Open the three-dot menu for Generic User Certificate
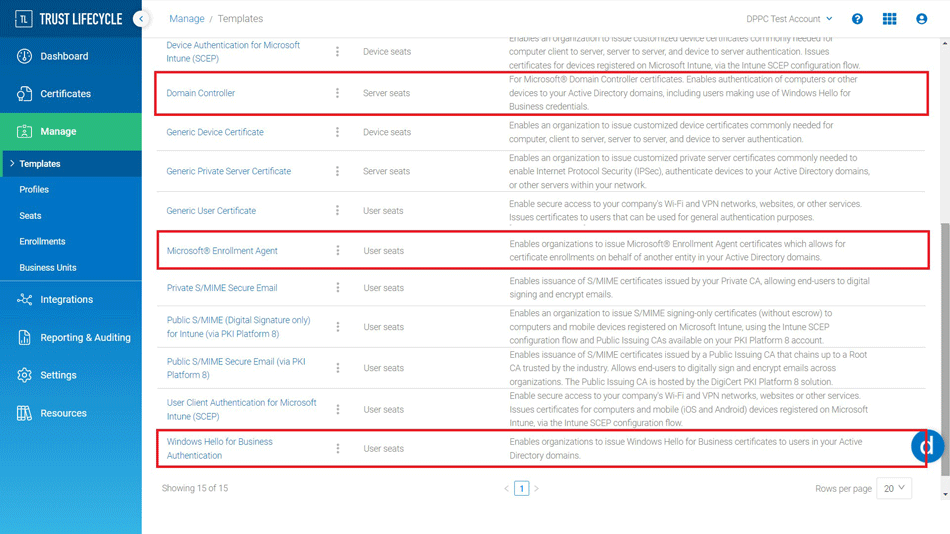 coord(337,211)
